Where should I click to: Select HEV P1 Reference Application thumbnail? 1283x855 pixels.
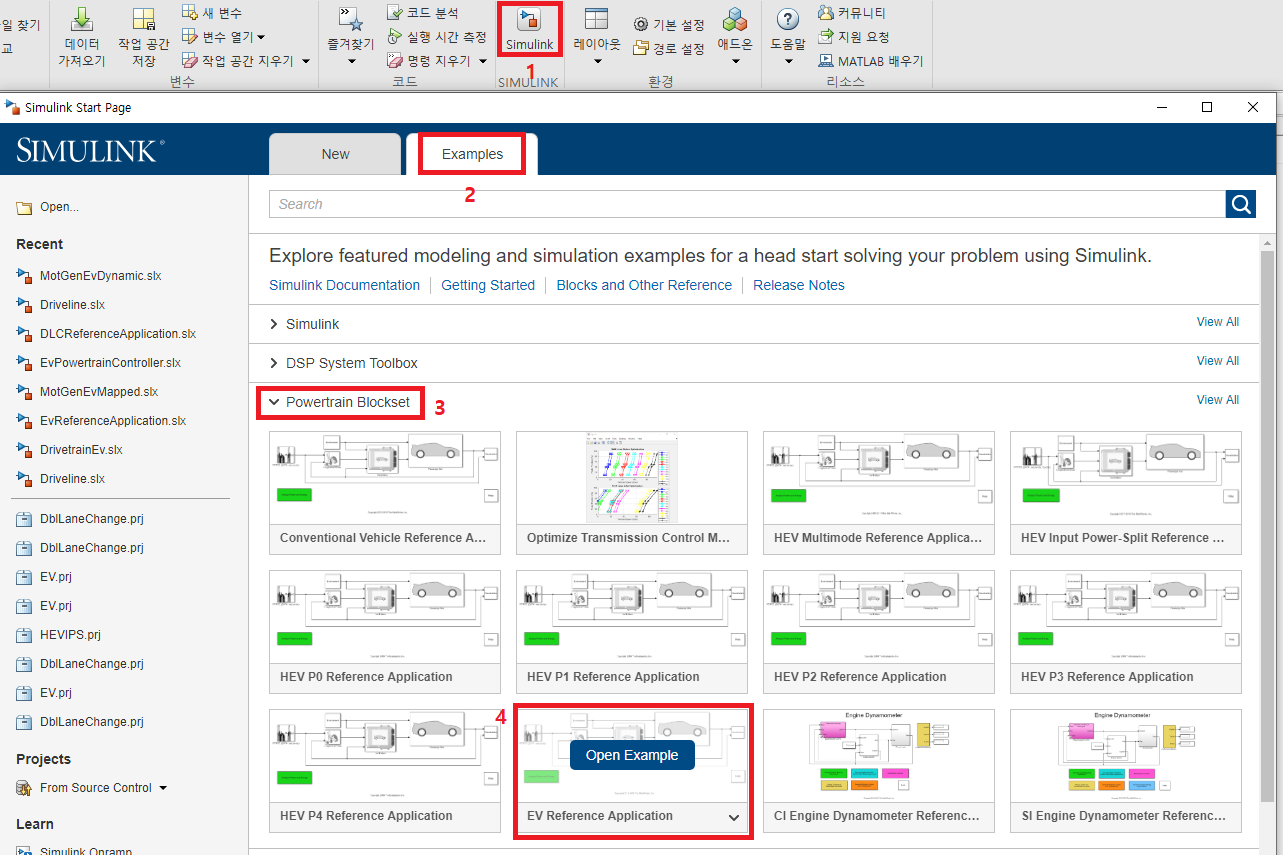coord(632,616)
